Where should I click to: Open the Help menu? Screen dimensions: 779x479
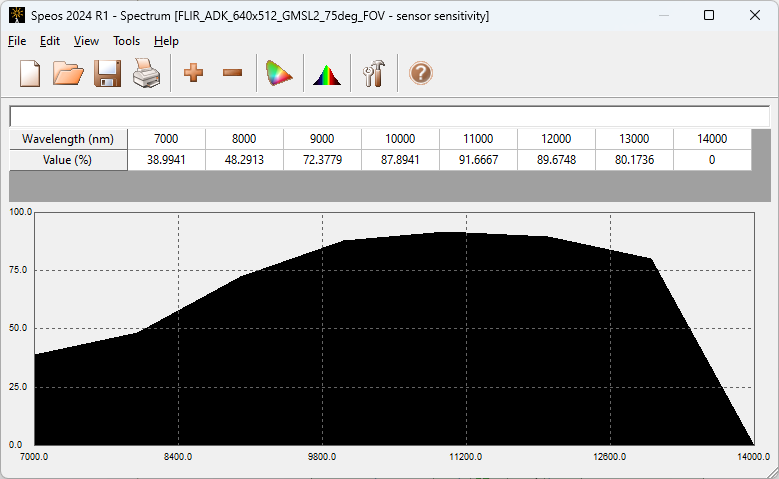166,41
